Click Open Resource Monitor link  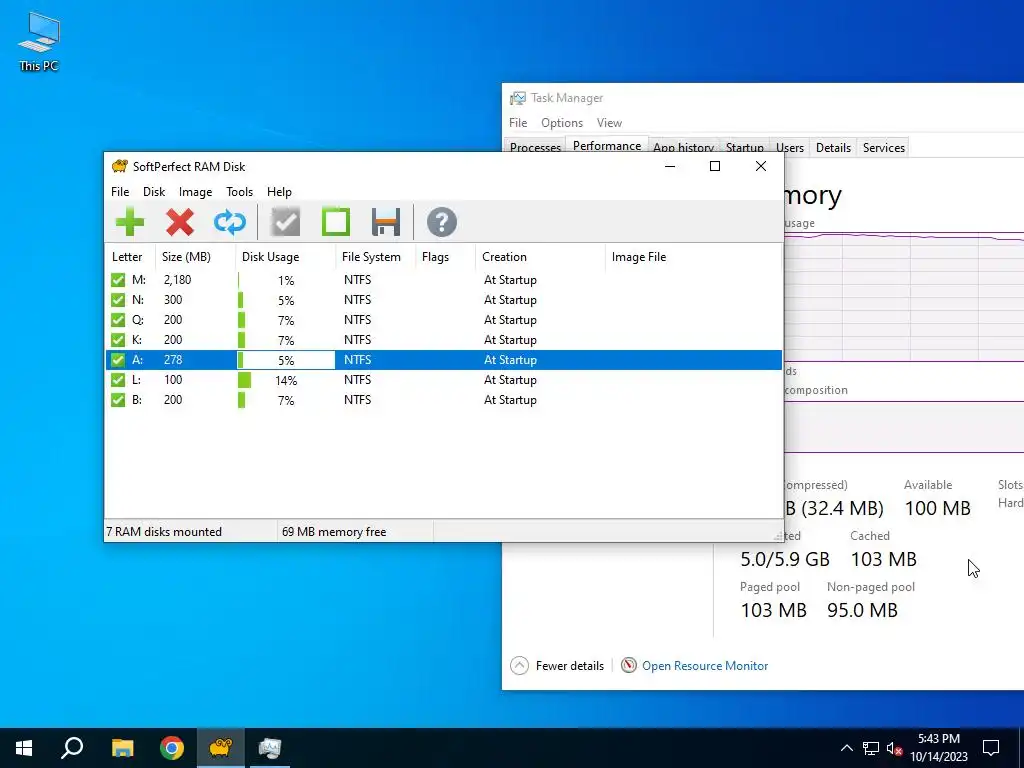point(705,665)
